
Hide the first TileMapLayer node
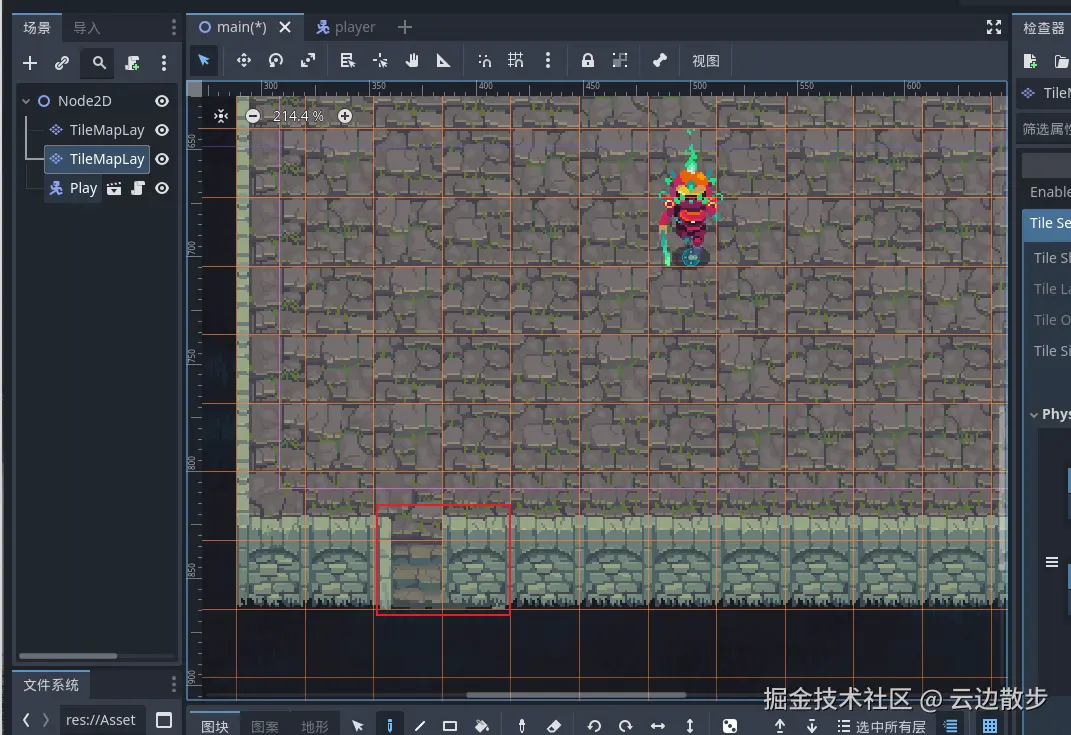[x=162, y=130]
